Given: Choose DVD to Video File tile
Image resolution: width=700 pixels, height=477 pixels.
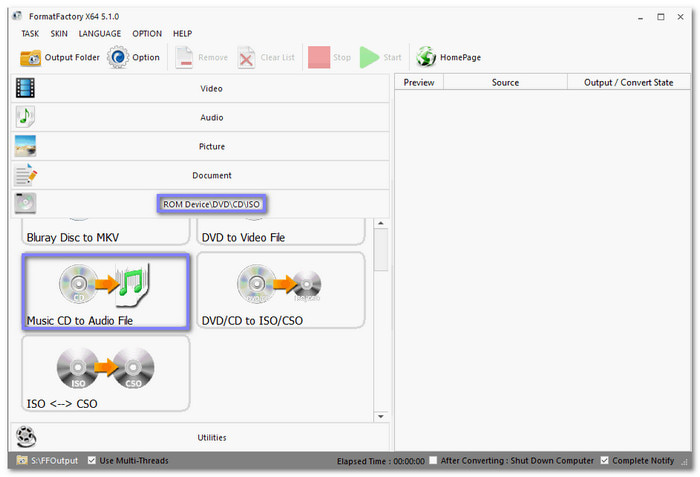Looking at the screenshot, I should click(x=281, y=232).
